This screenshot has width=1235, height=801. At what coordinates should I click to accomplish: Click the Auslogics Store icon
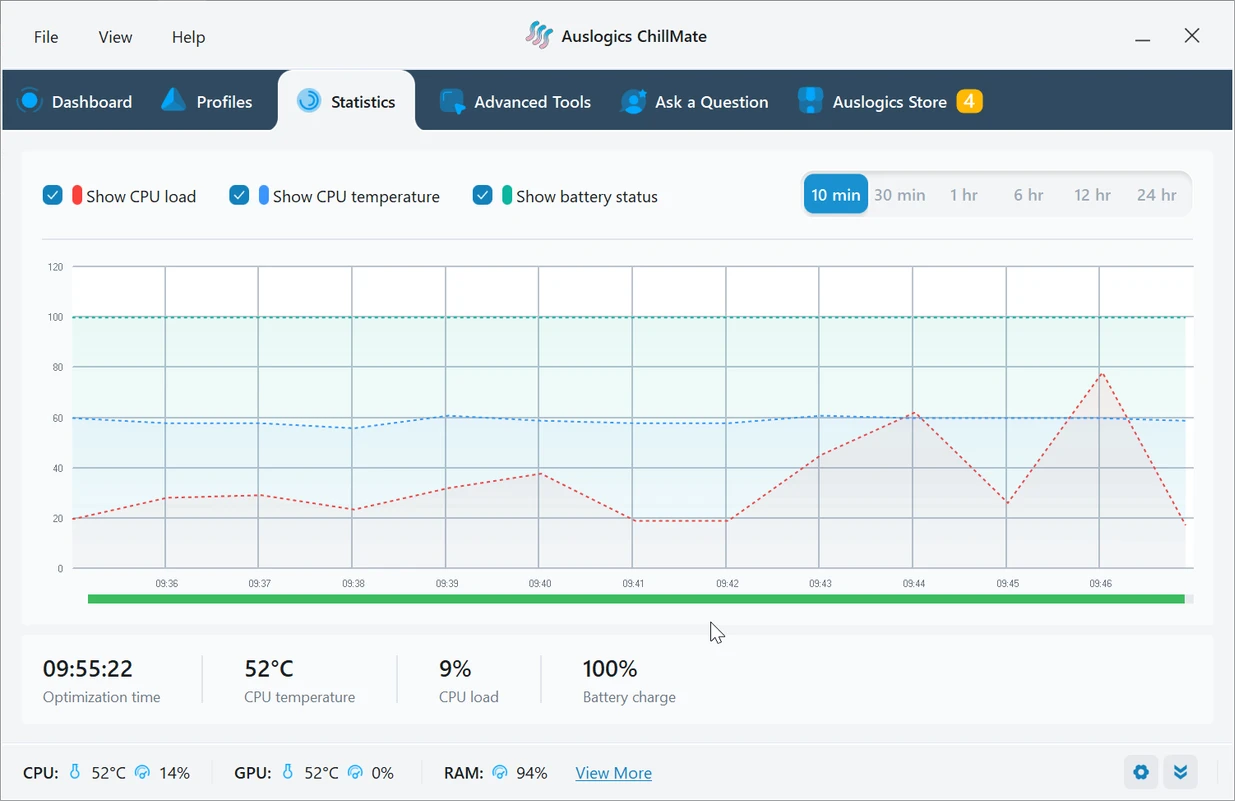click(810, 101)
